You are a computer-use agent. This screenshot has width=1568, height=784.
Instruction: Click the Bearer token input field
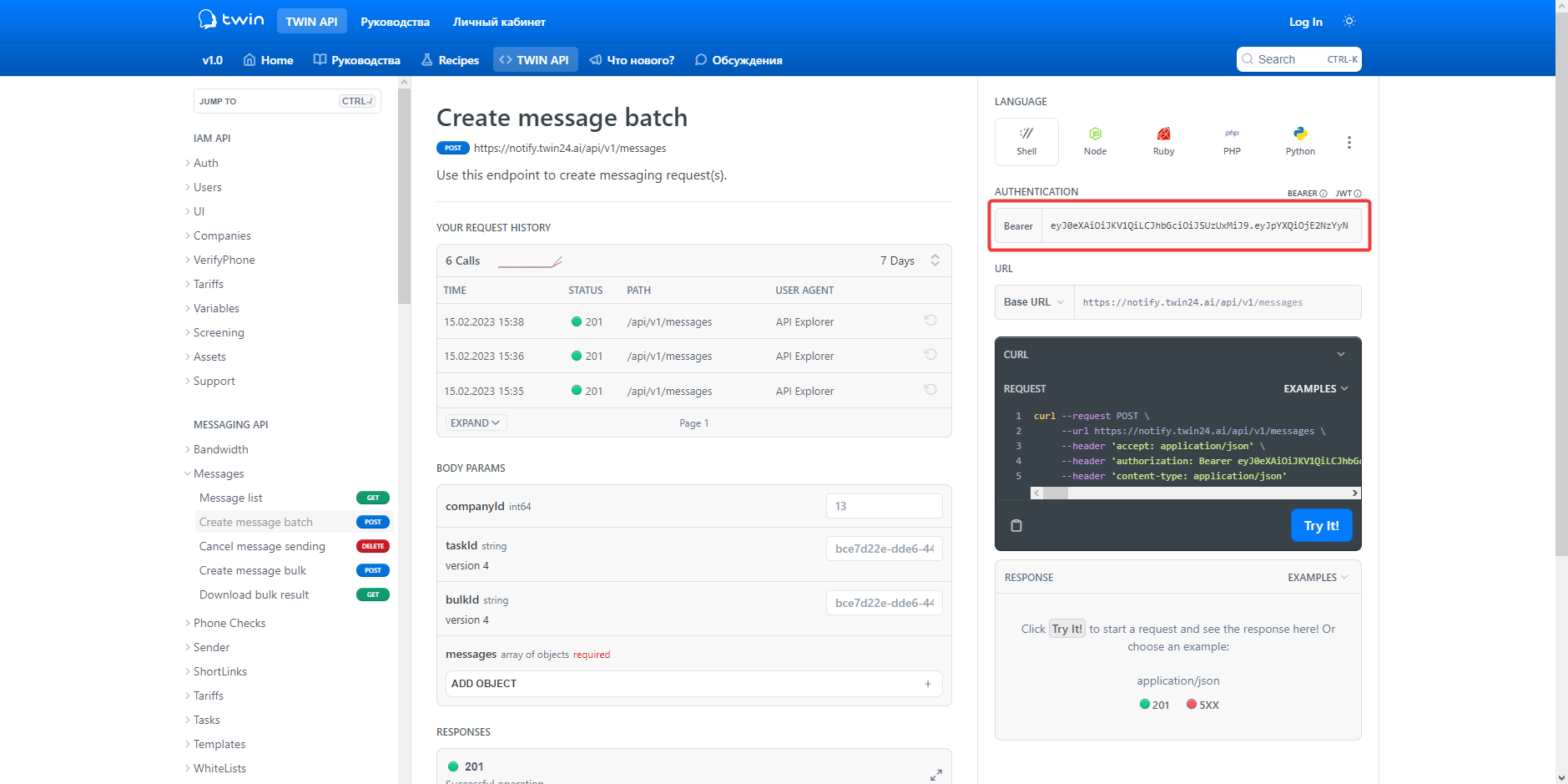1201,225
